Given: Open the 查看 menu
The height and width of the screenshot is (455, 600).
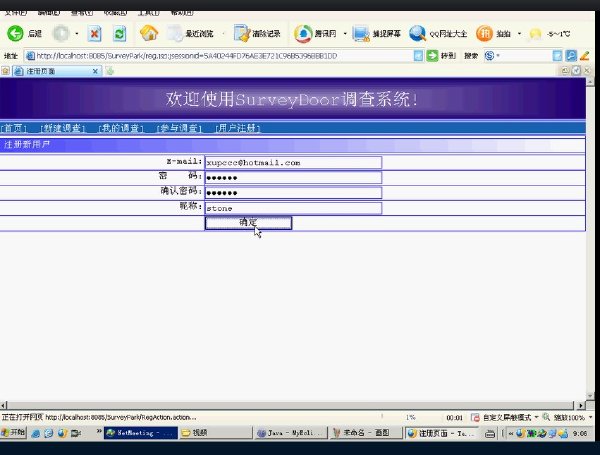Looking at the screenshot, I should pyautogui.click(x=82, y=13).
